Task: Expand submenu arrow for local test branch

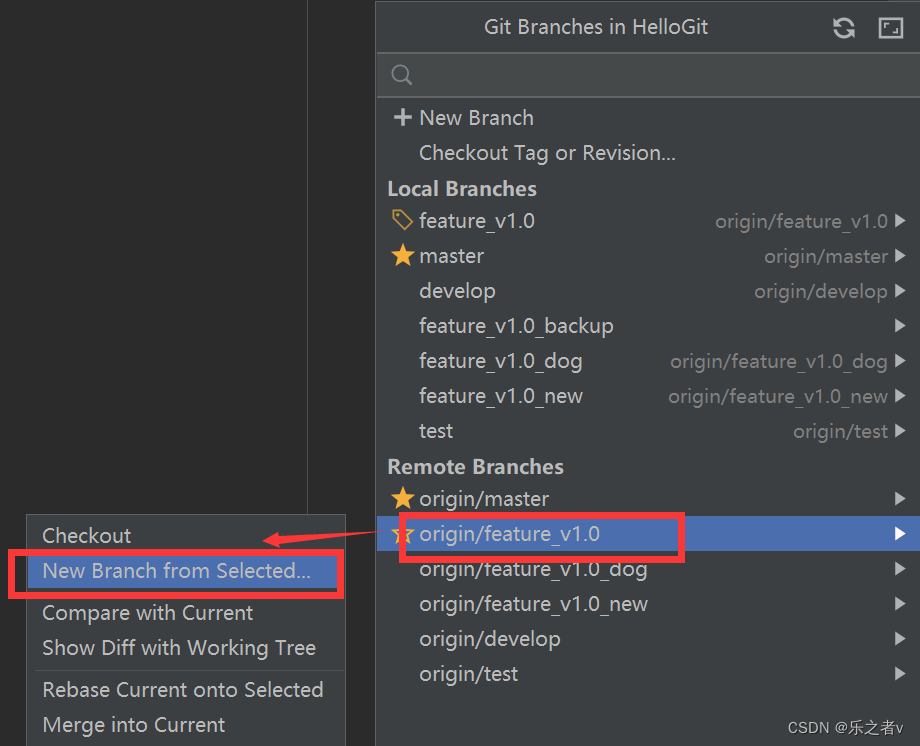Action: 900,431
